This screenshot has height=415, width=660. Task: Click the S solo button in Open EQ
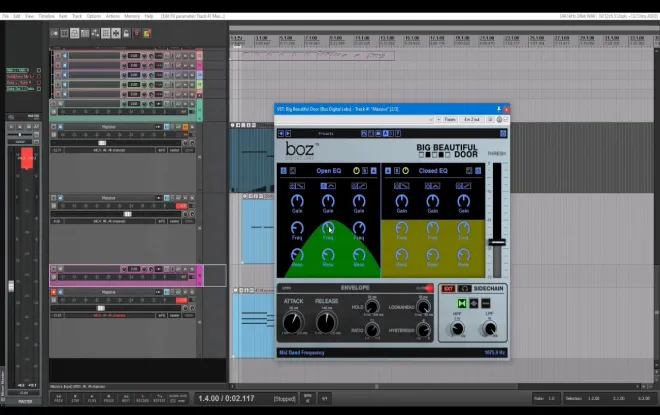pos(365,170)
